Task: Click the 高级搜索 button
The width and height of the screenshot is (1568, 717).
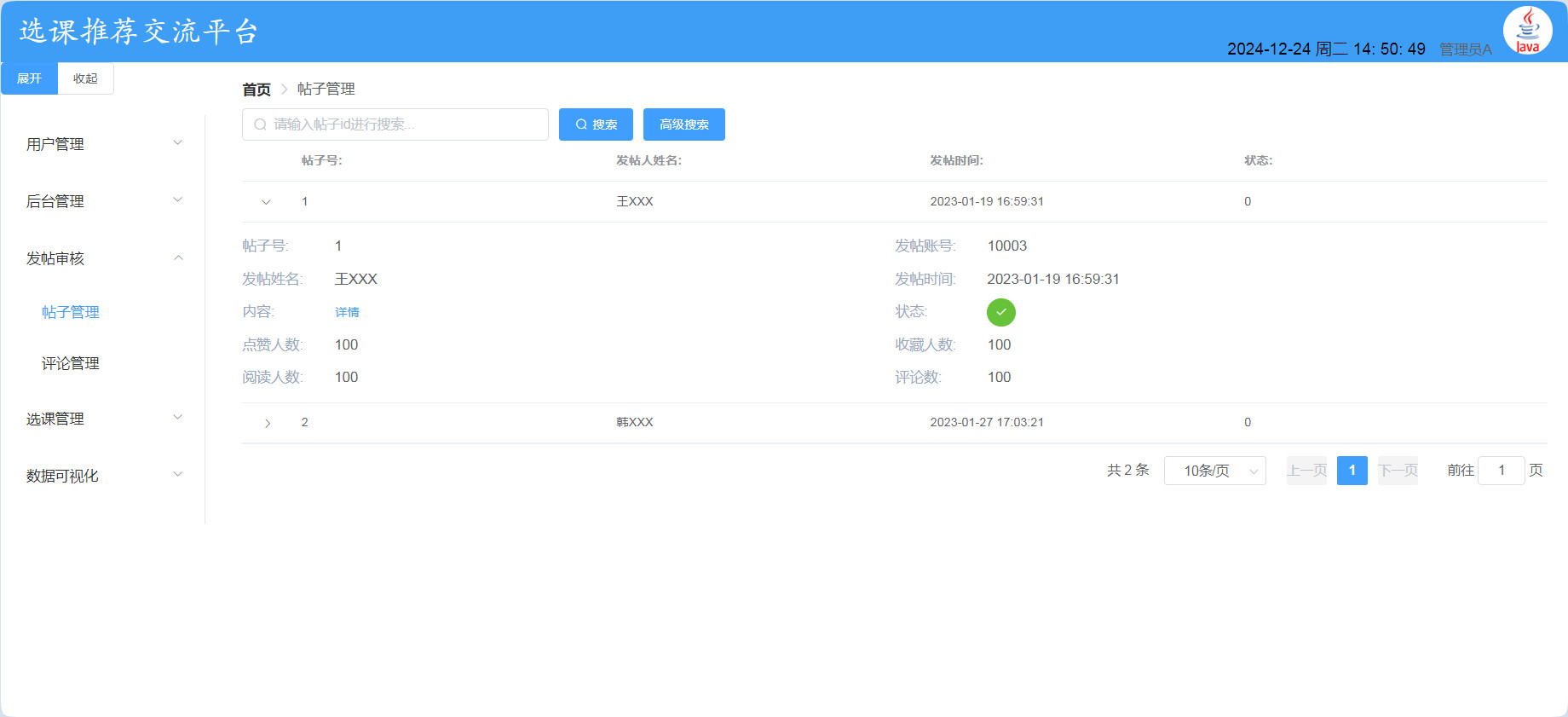Action: click(684, 124)
